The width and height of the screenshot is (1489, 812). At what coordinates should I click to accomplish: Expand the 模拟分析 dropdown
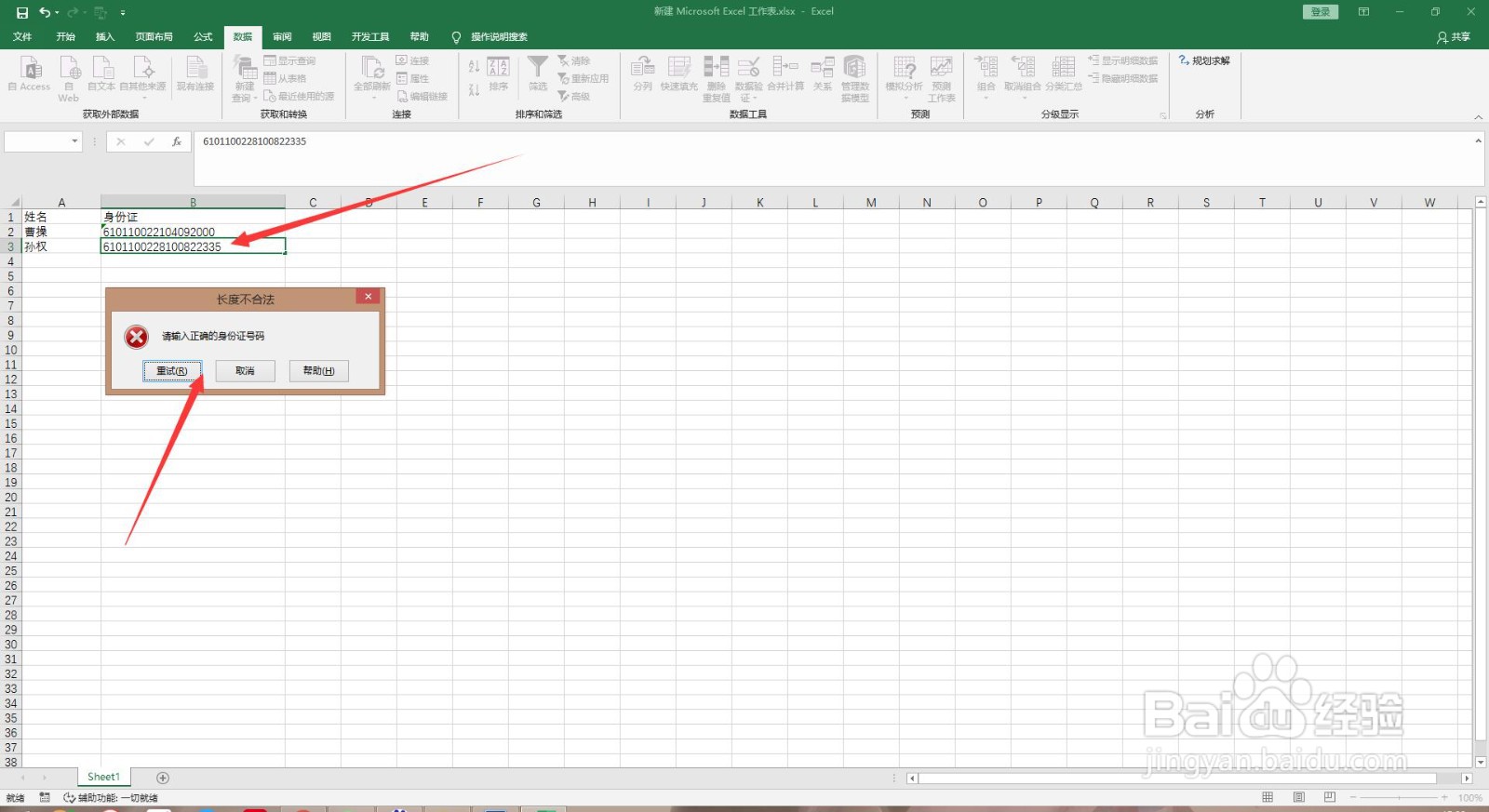click(905, 98)
